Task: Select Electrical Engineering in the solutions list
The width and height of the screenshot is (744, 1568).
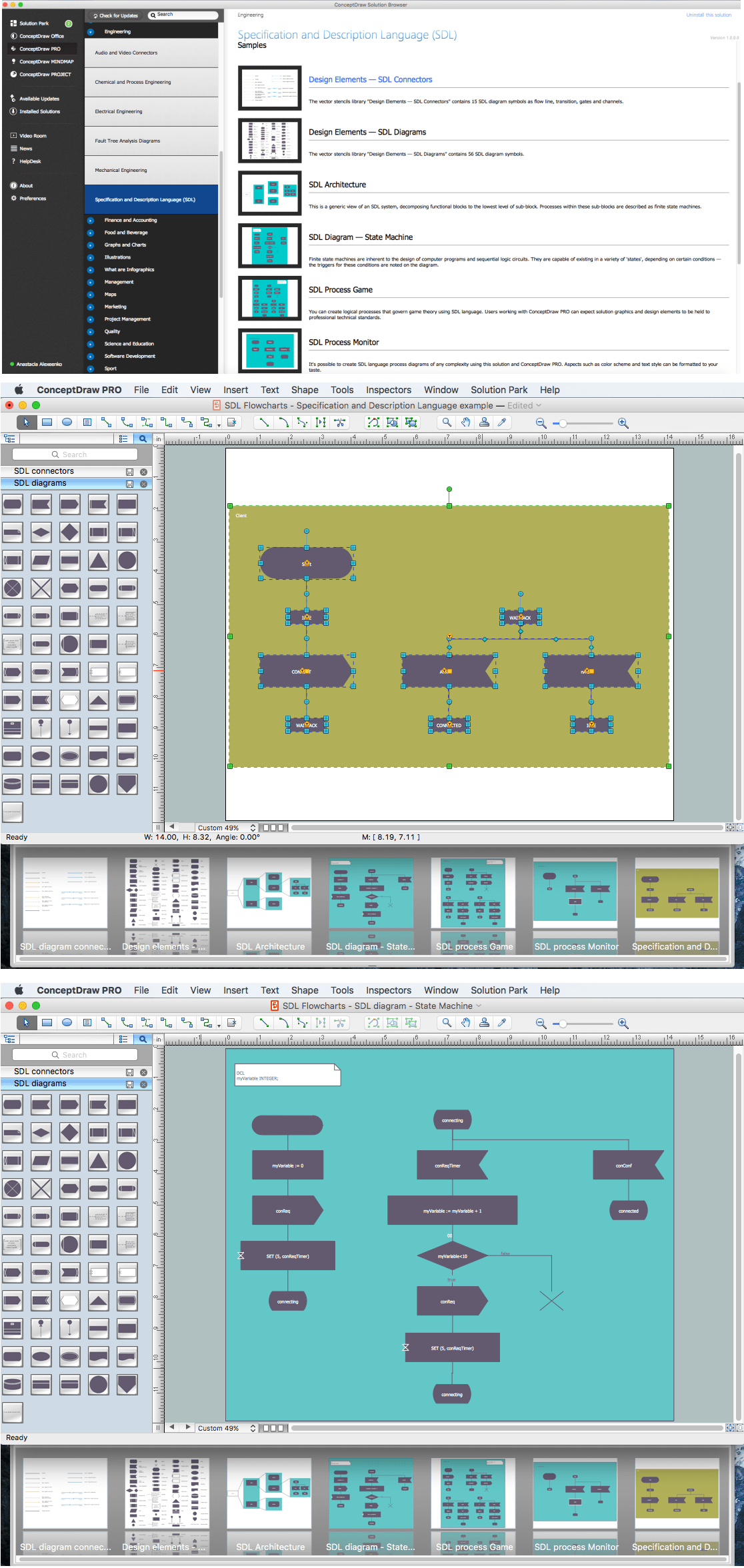Action: (151, 112)
